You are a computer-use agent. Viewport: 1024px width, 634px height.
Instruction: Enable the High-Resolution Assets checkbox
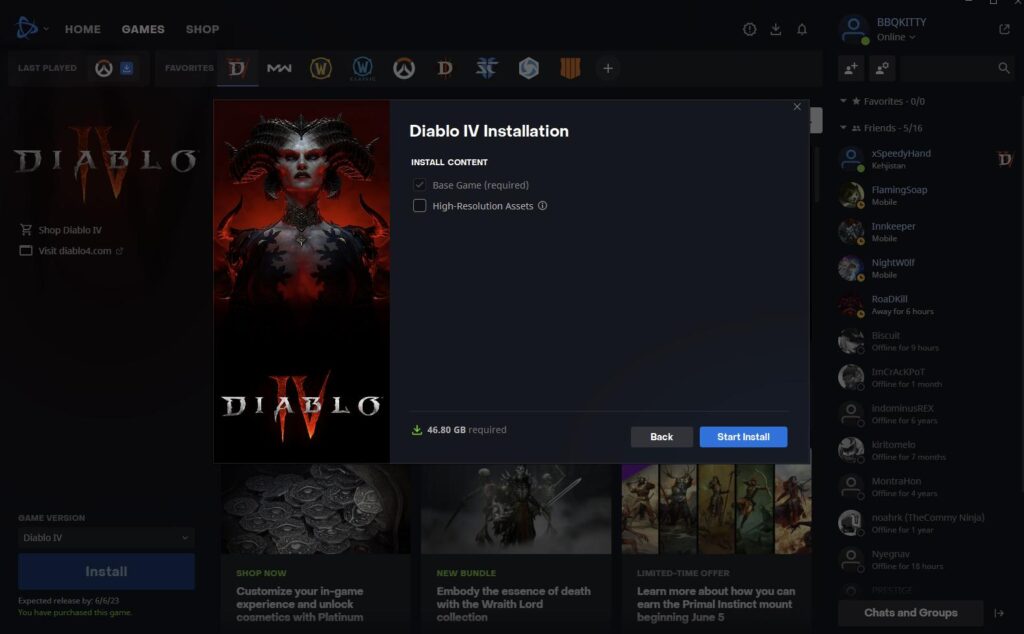419,206
